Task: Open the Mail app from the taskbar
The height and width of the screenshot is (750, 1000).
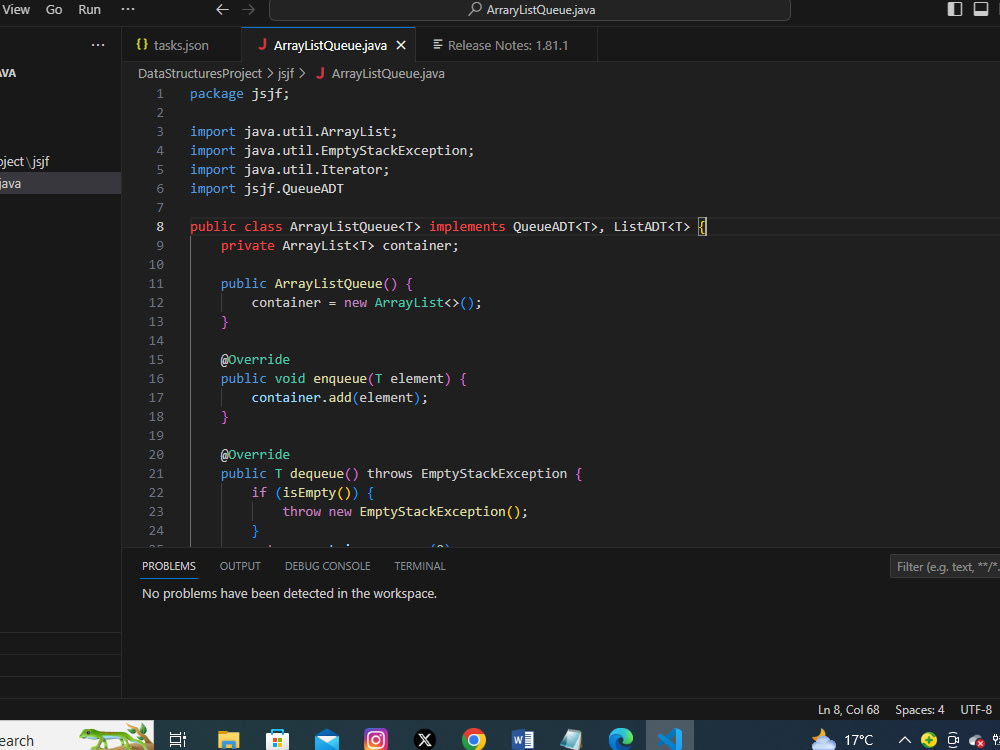Action: pos(327,740)
